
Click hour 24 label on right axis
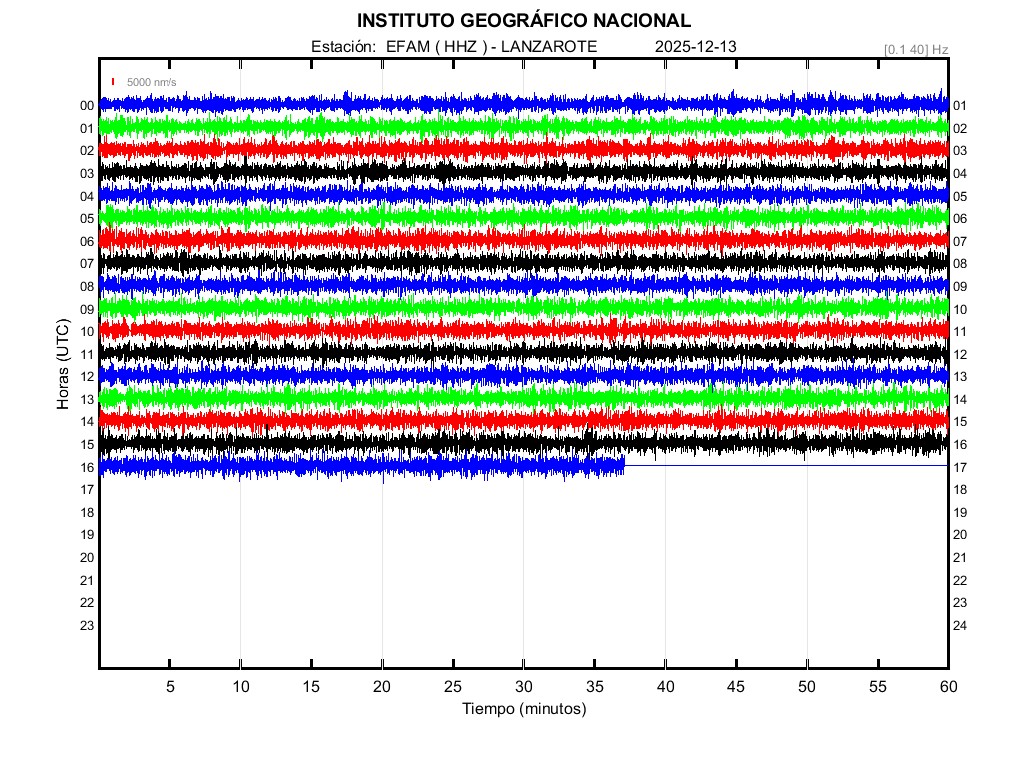tap(960, 626)
